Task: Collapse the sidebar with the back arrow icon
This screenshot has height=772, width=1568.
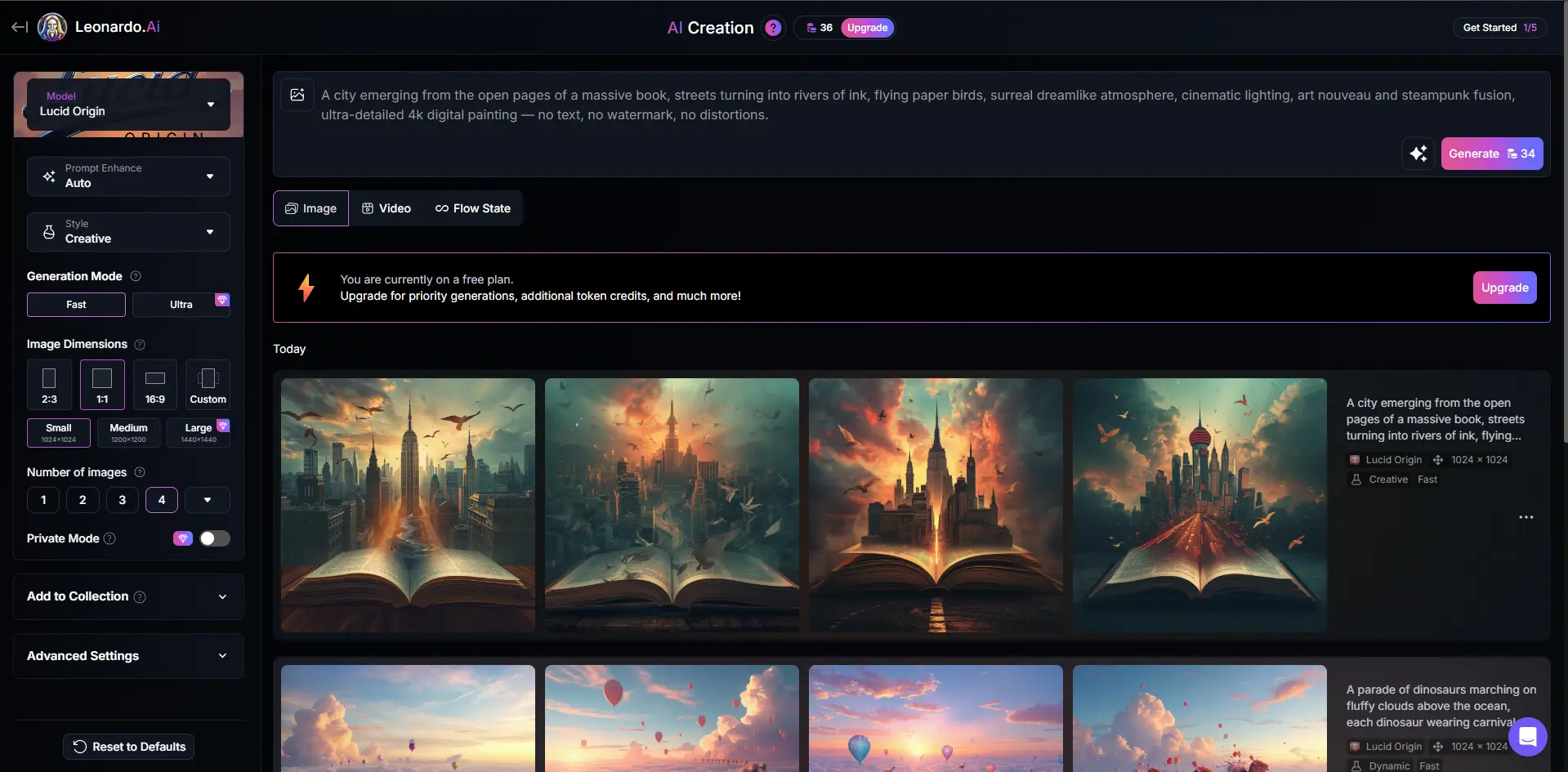Action: click(20, 27)
